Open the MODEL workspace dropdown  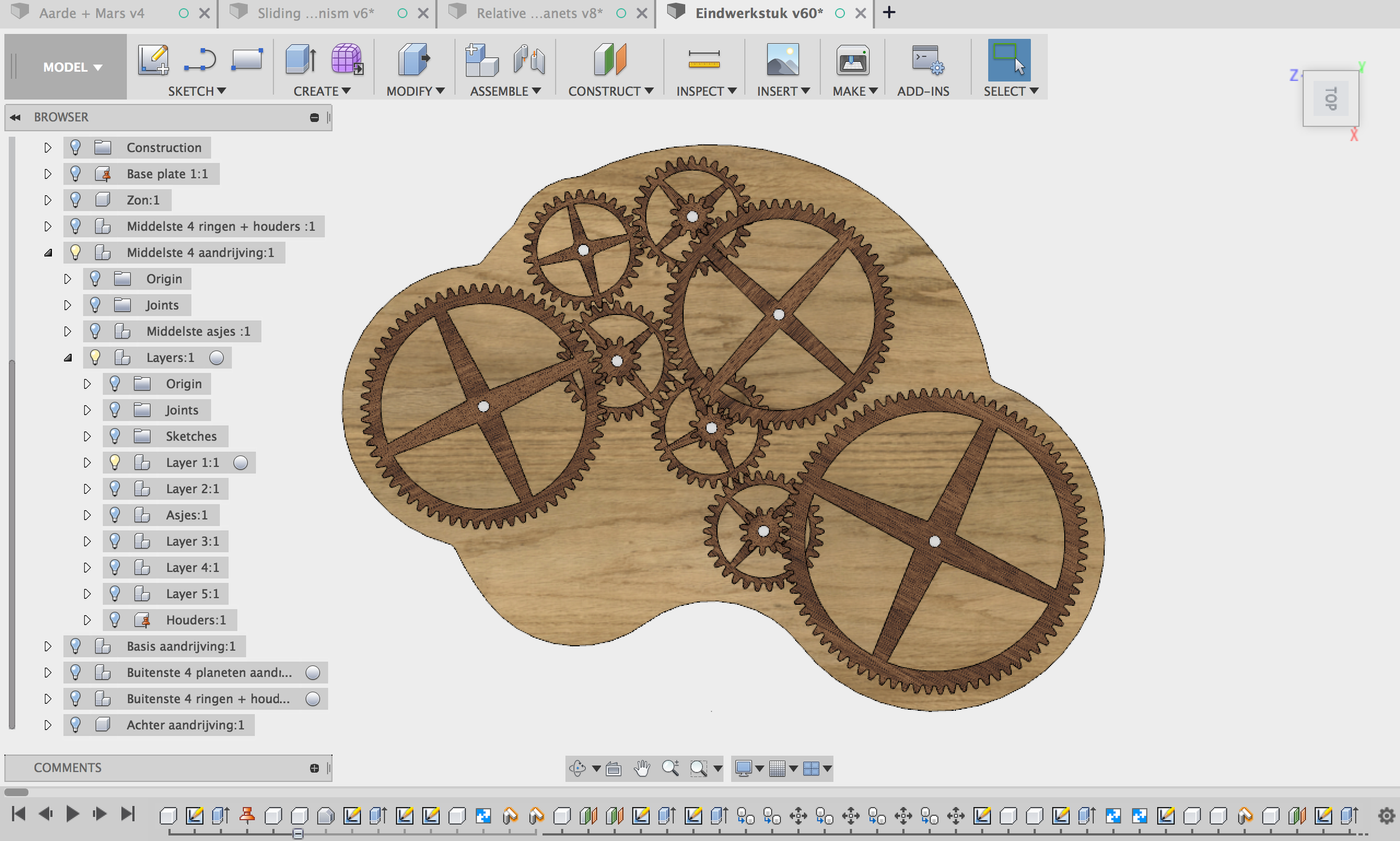click(72, 67)
